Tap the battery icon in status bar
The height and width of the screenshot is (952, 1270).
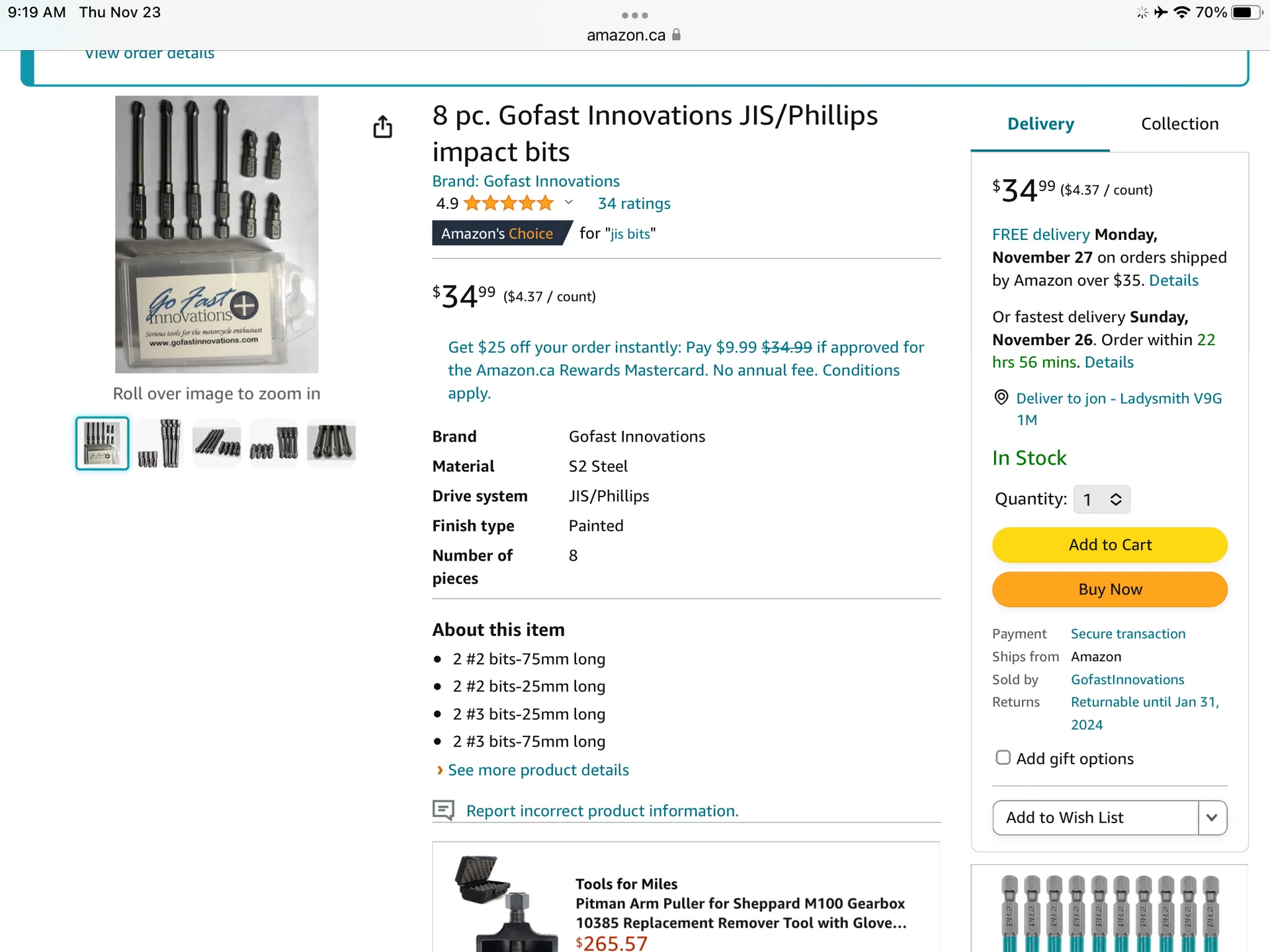1246,13
